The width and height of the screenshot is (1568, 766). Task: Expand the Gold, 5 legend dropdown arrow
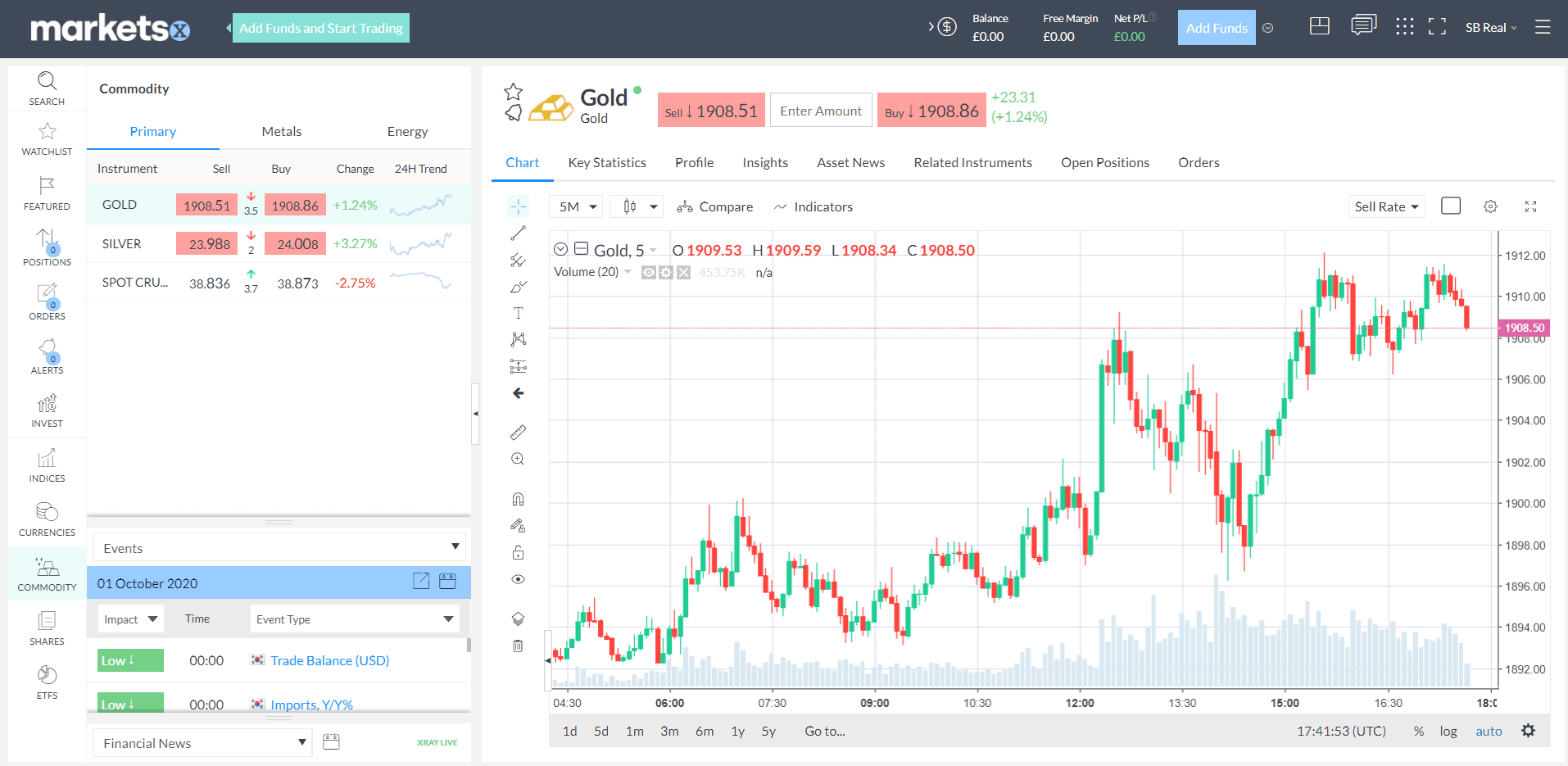click(653, 251)
